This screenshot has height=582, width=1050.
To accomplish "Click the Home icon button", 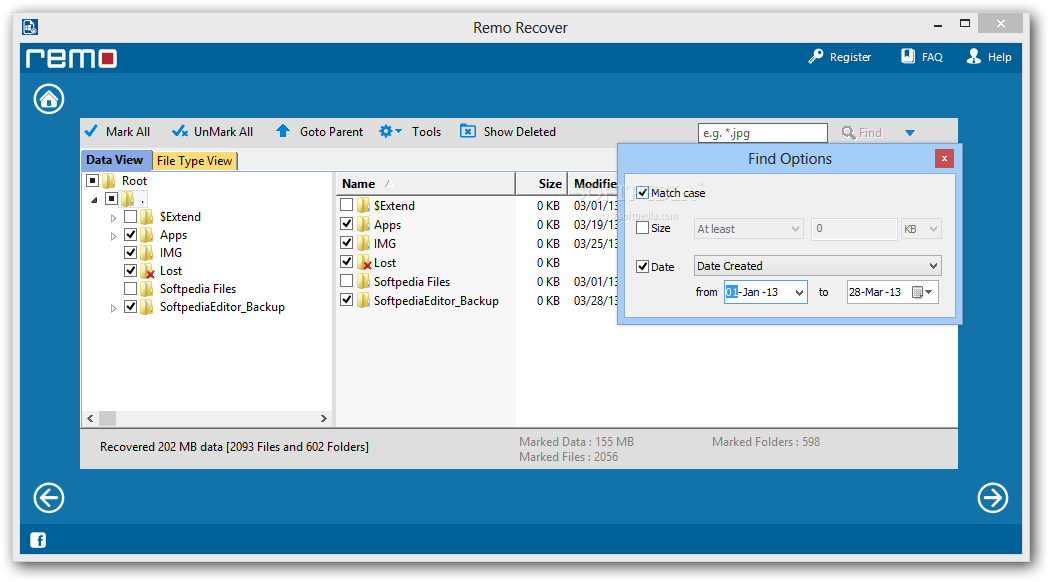I will pos(49,99).
